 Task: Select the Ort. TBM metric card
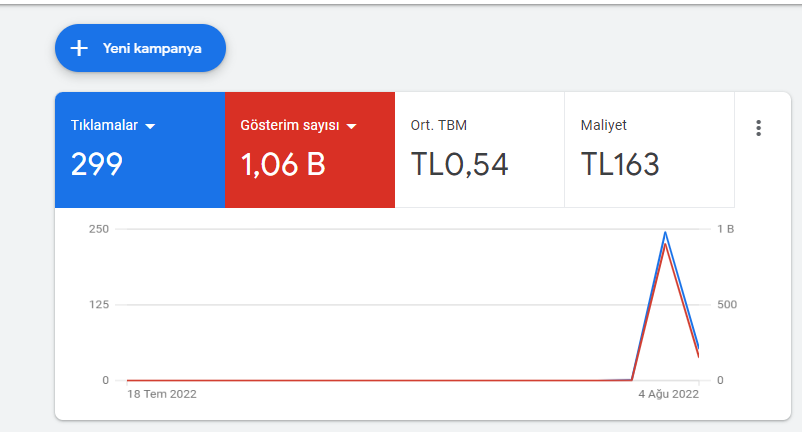point(480,150)
